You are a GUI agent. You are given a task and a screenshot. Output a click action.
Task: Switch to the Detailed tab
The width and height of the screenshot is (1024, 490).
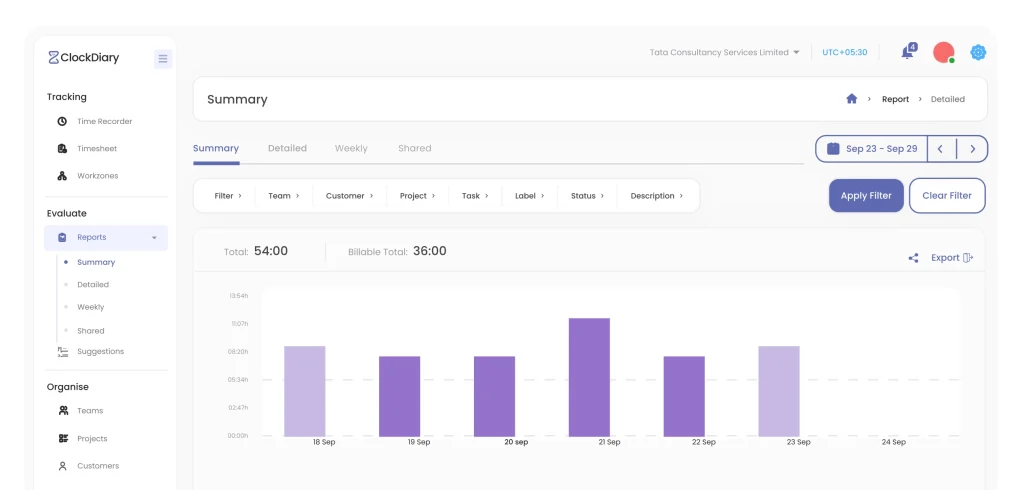pyautogui.click(x=287, y=148)
